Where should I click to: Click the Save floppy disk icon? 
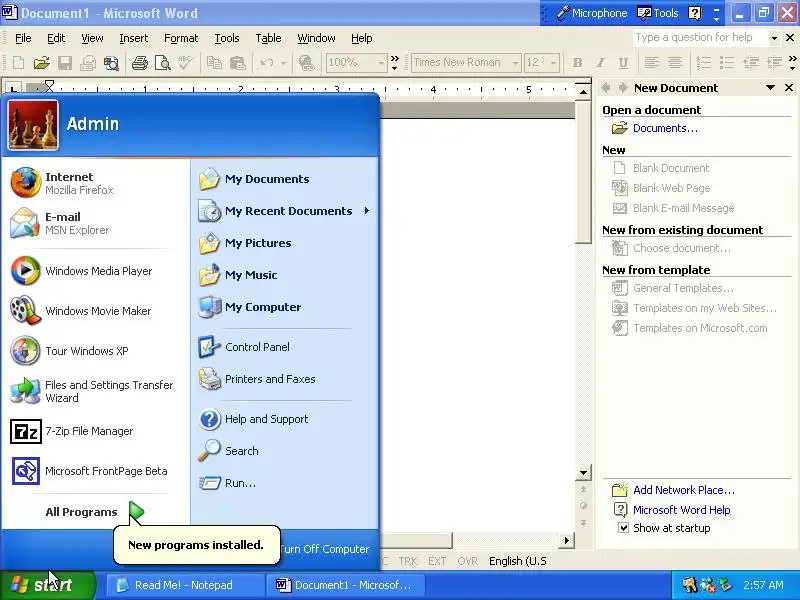(x=65, y=63)
